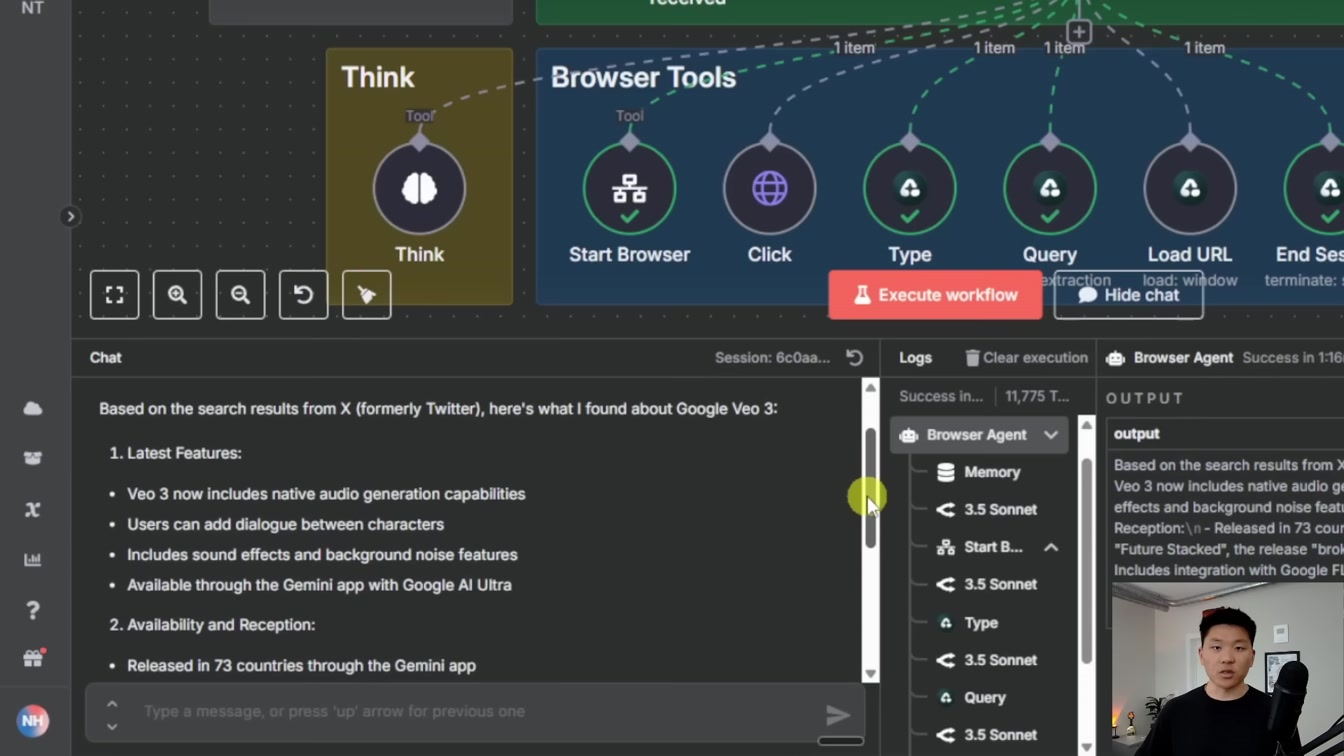Click the Logs panel title
The height and width of the screenshot is (756, 1344).
pyautogui.click(x=915, y=357)
